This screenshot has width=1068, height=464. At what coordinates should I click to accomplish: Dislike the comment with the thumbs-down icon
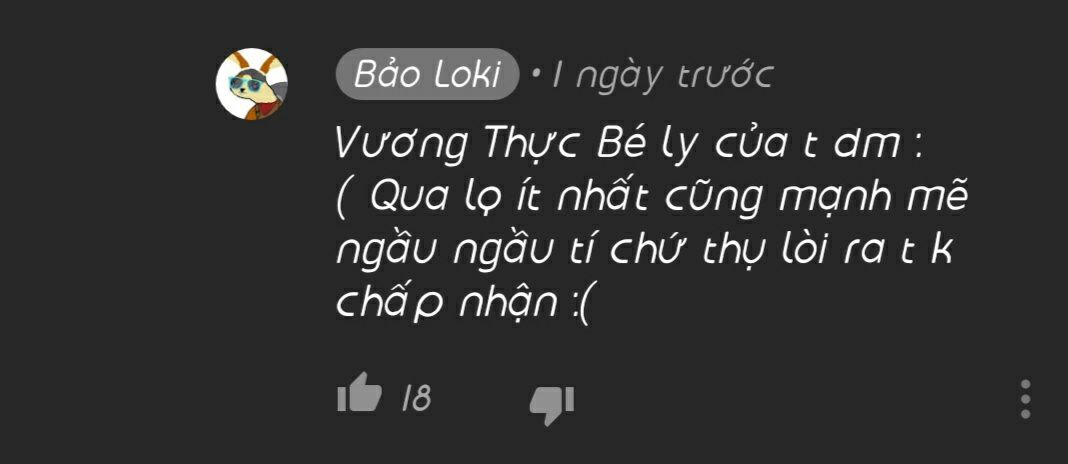click(552, 405)
